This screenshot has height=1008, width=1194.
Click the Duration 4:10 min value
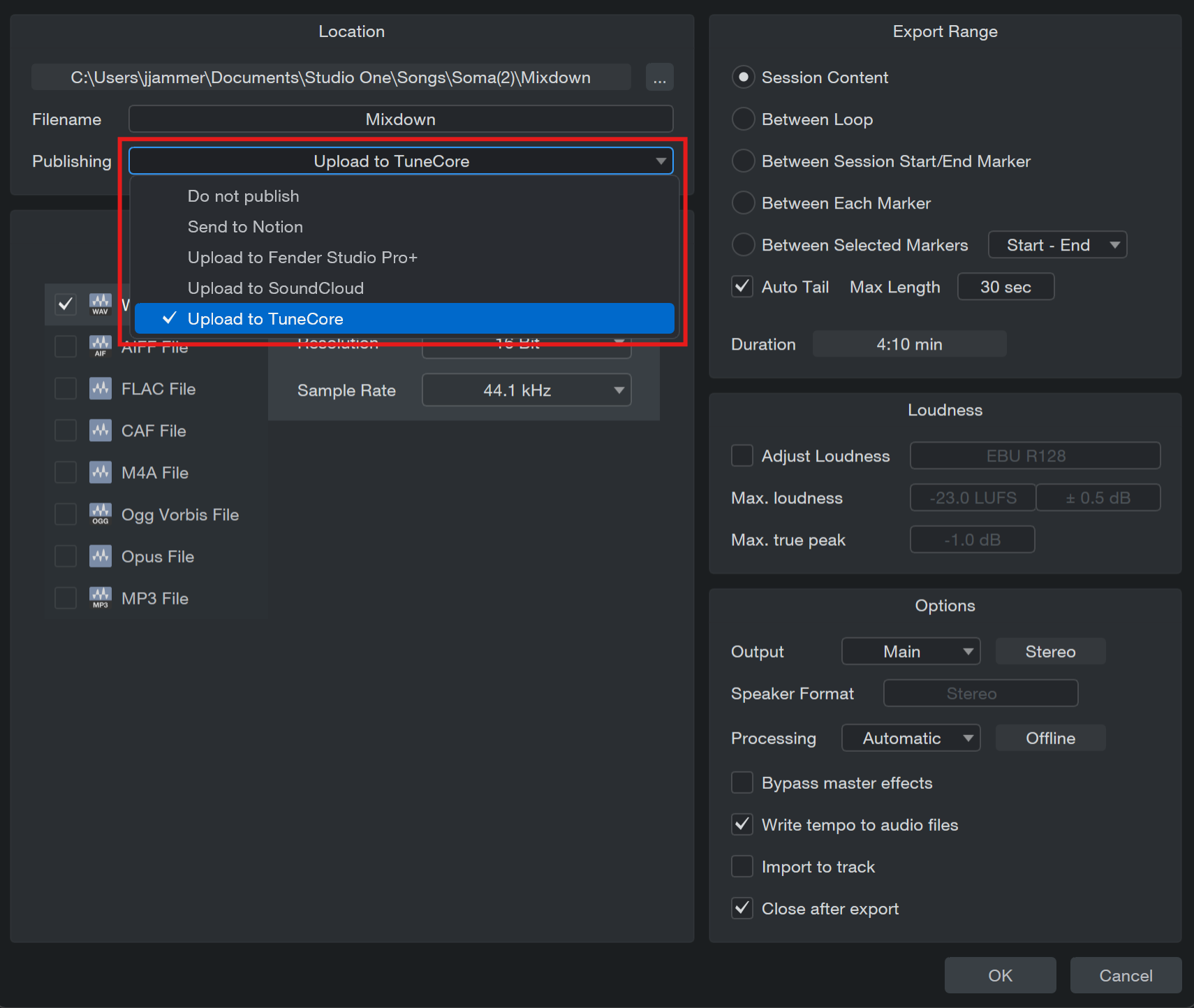pyautogui.click(x=909, y=343)
